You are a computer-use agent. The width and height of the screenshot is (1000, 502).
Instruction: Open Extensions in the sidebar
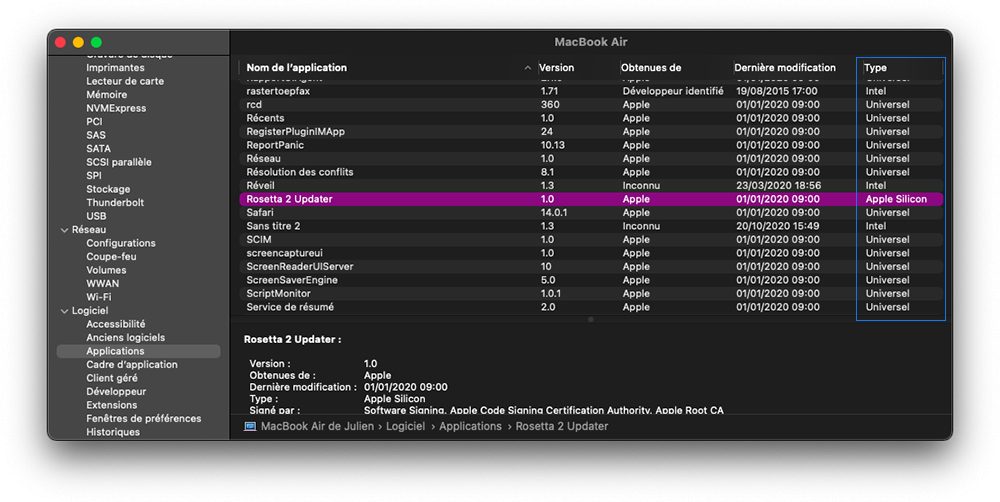[x=112, y=405]
